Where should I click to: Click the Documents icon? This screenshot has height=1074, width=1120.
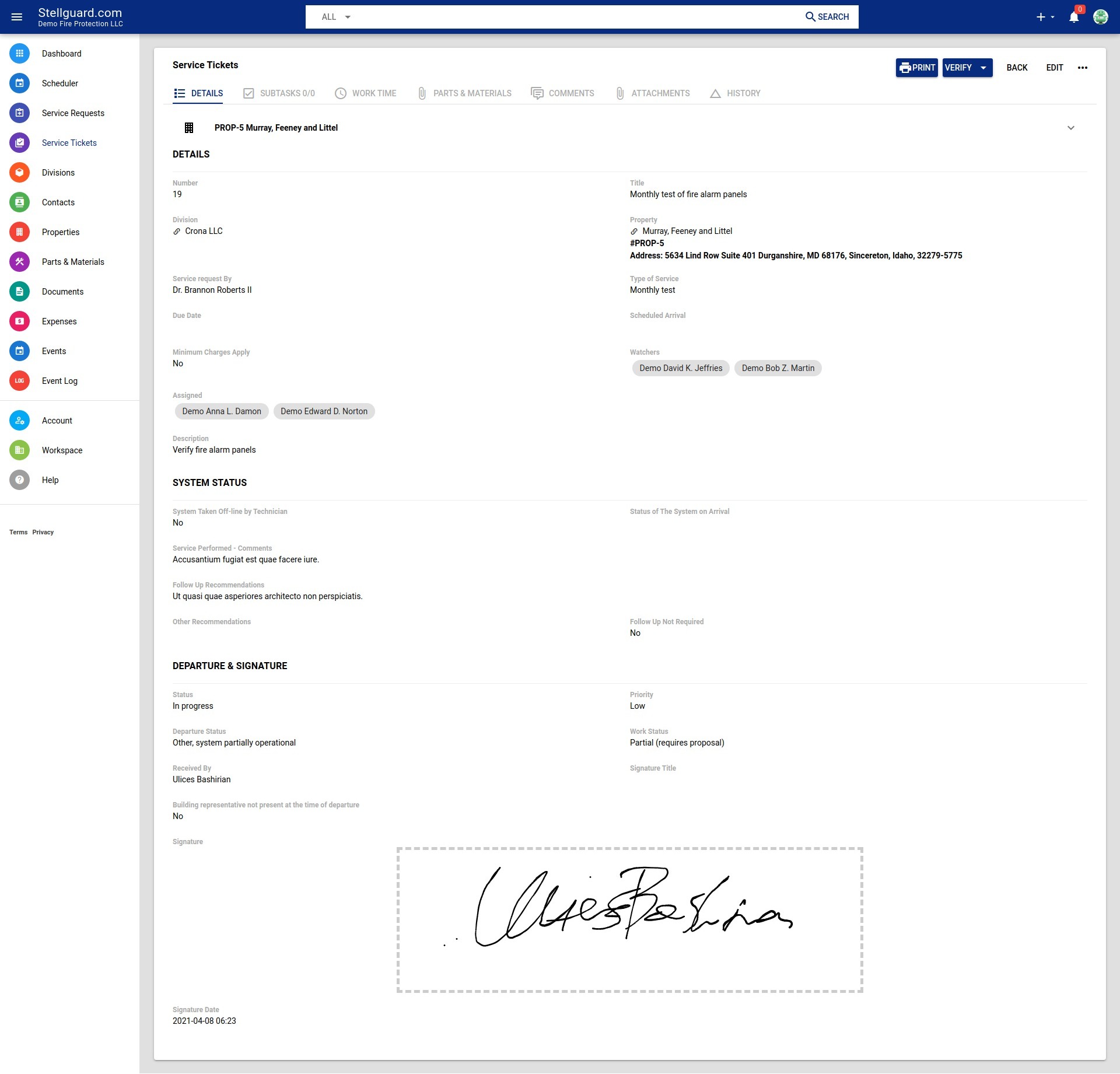[x=19, y=292]
